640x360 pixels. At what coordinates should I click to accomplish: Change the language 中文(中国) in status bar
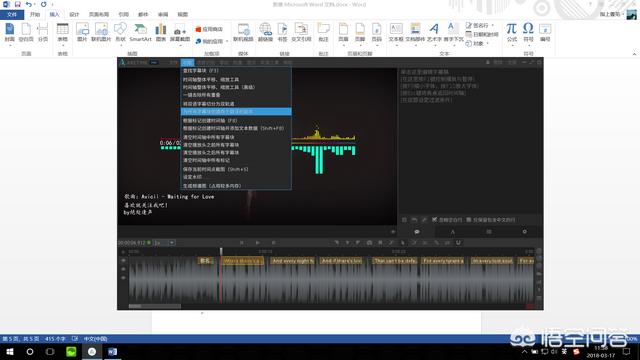click(96, 339)
